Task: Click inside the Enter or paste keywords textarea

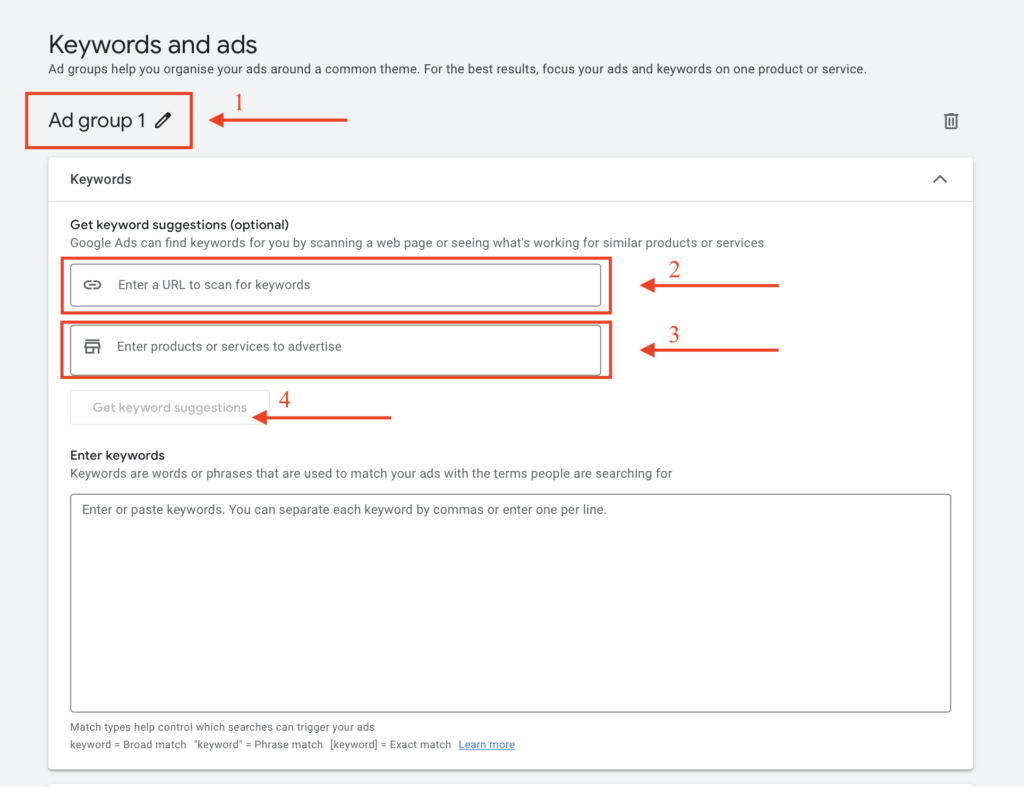Action: [x=510, y=602]
